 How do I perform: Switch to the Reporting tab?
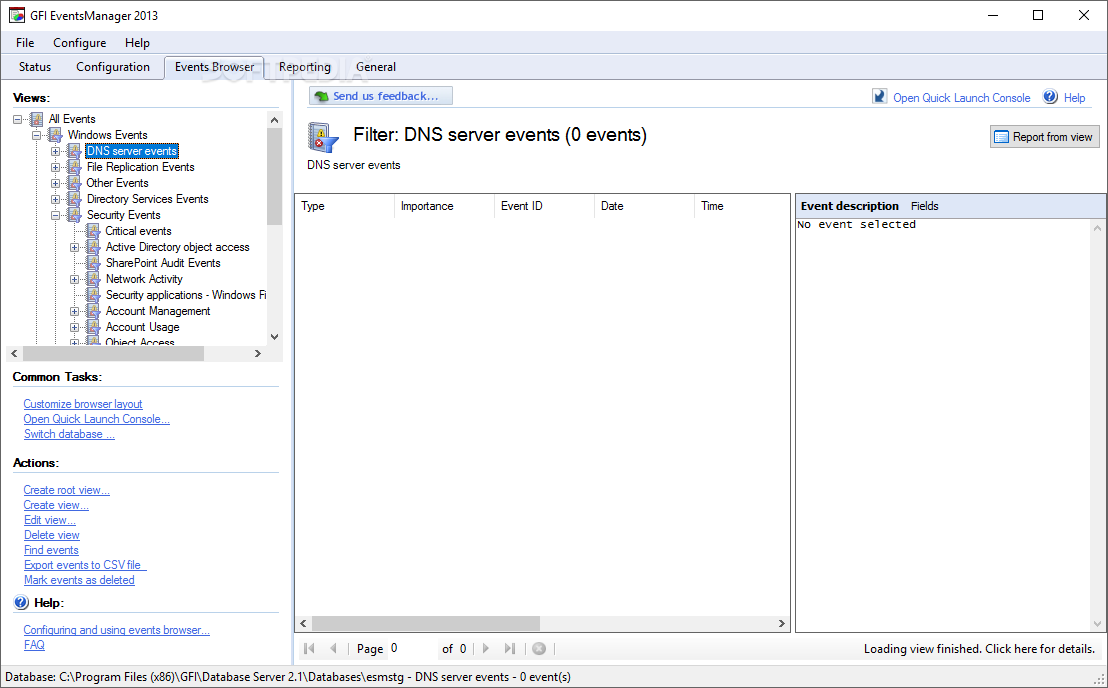(305, 67)
